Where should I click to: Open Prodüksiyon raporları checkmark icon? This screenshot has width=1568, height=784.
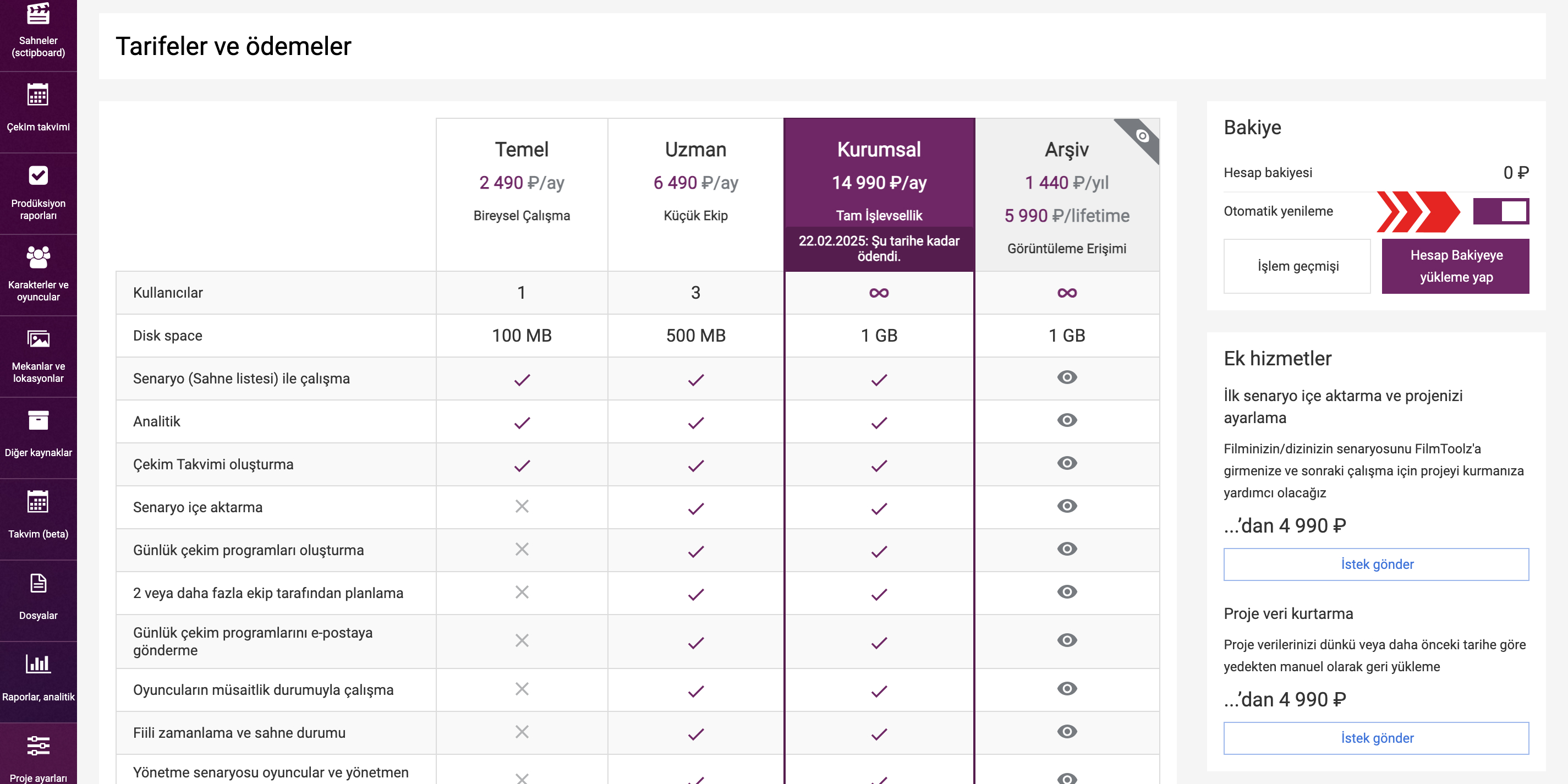point(38,176)
